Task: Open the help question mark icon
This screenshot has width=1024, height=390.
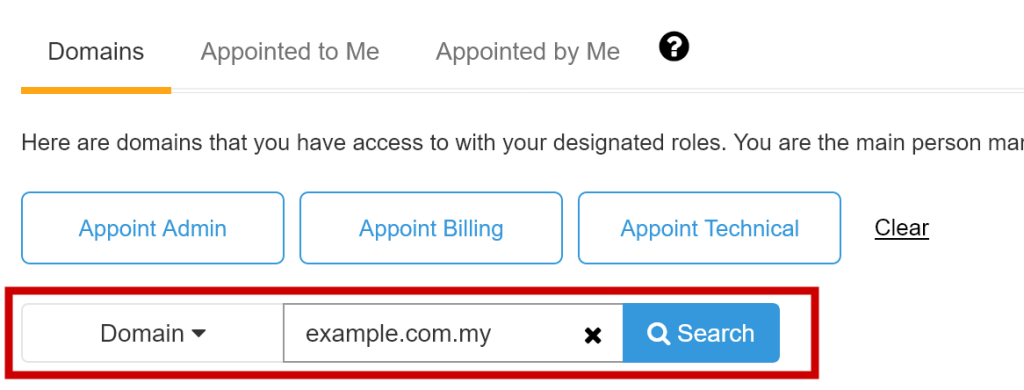Action: point(673,48)
